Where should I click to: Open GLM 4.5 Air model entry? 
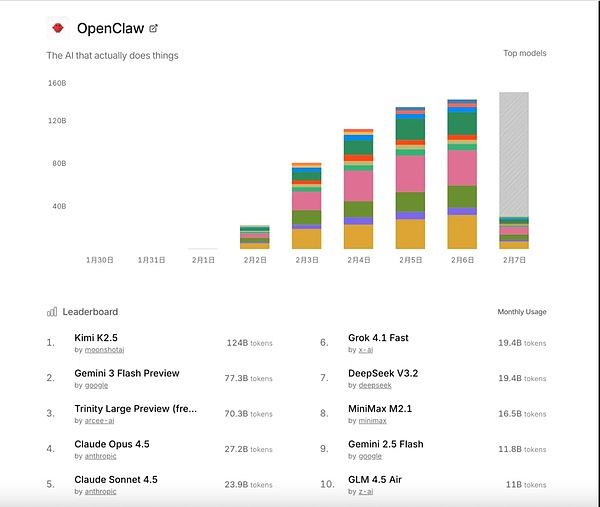(377, 480)
